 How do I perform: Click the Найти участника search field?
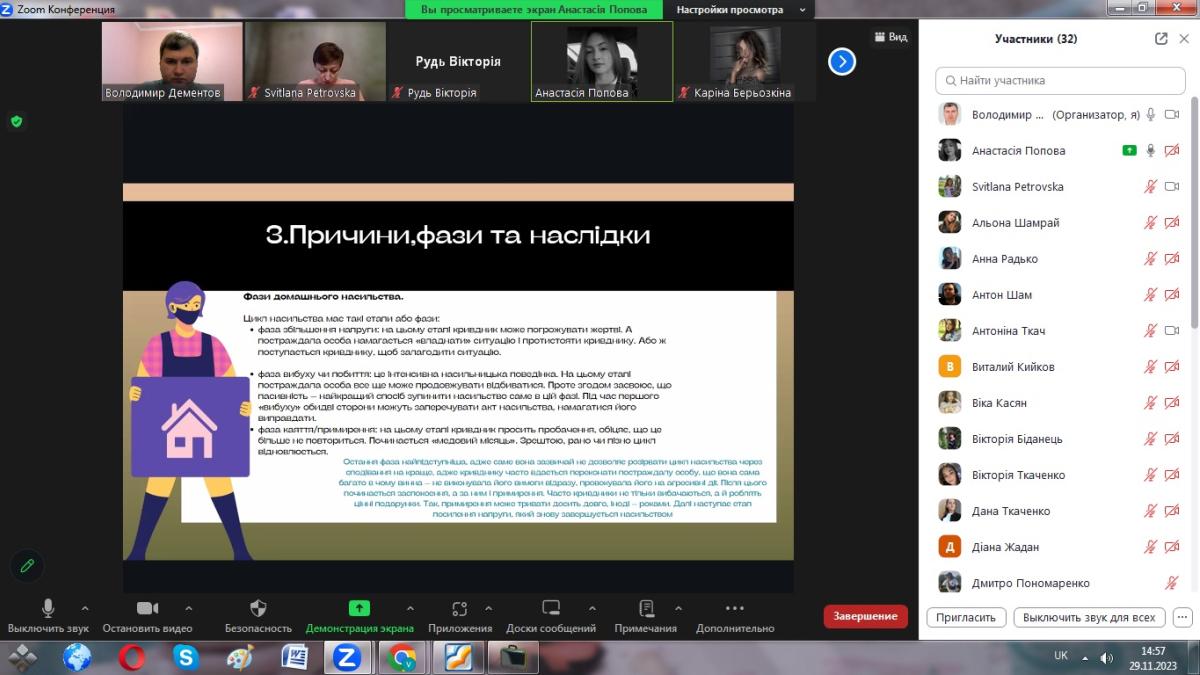click(1060, 80)
